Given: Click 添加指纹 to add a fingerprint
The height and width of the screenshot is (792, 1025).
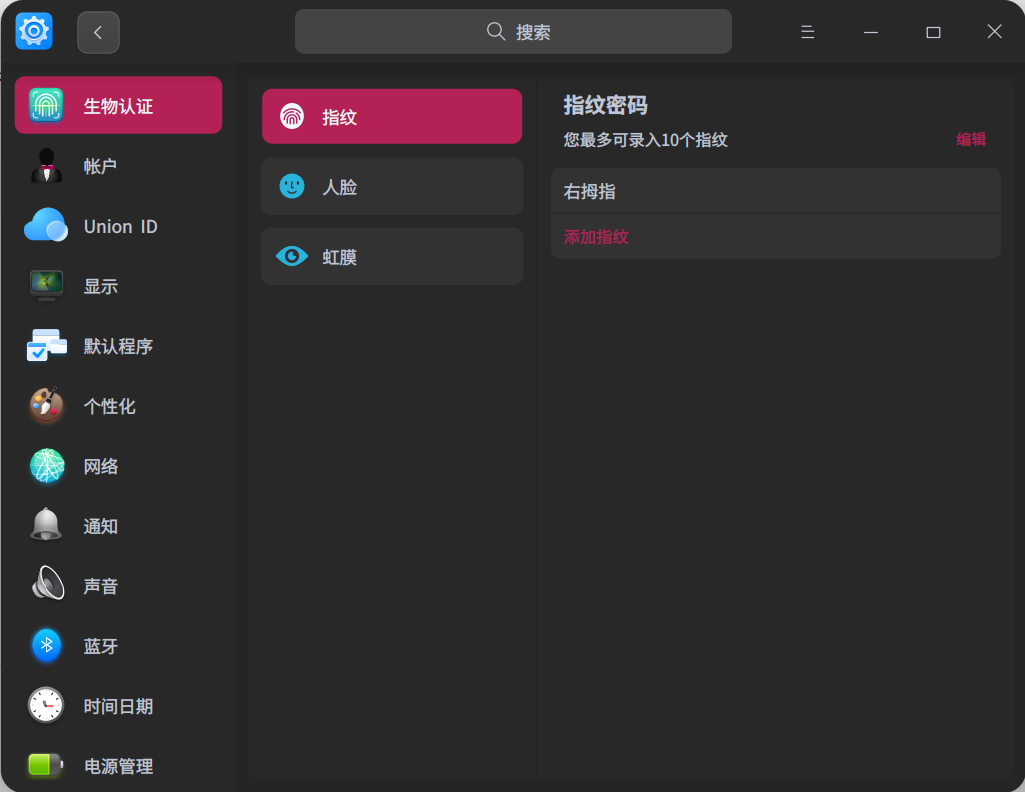Looking at the screenshot, I should [x=595, y=236].
